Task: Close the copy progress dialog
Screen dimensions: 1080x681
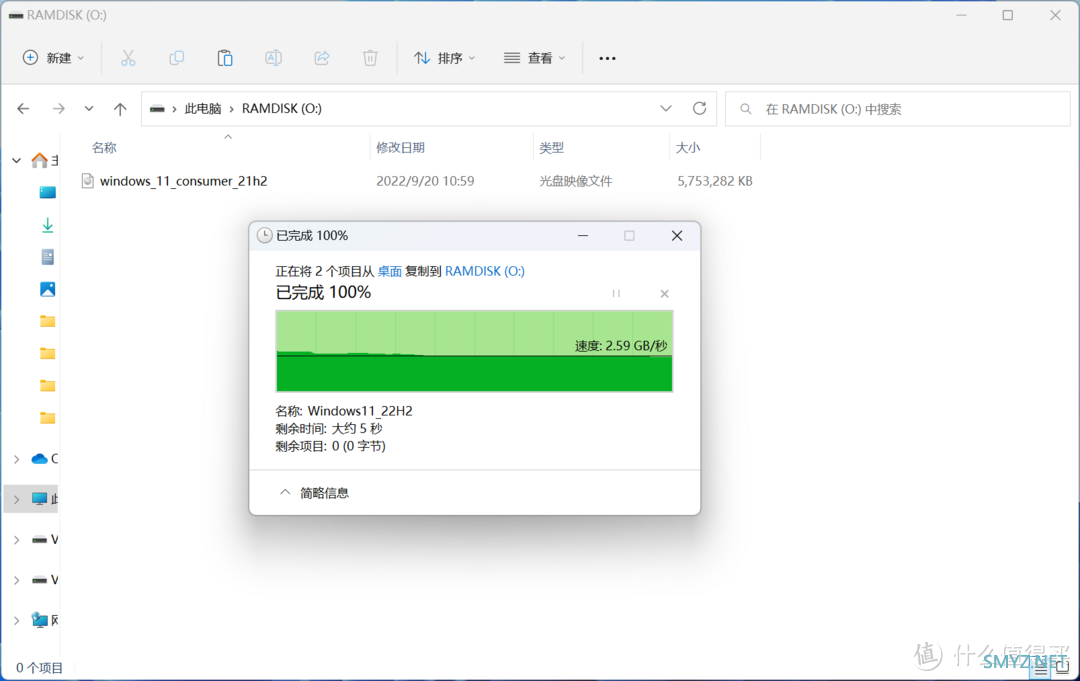Action: click(x=677, y=235)
